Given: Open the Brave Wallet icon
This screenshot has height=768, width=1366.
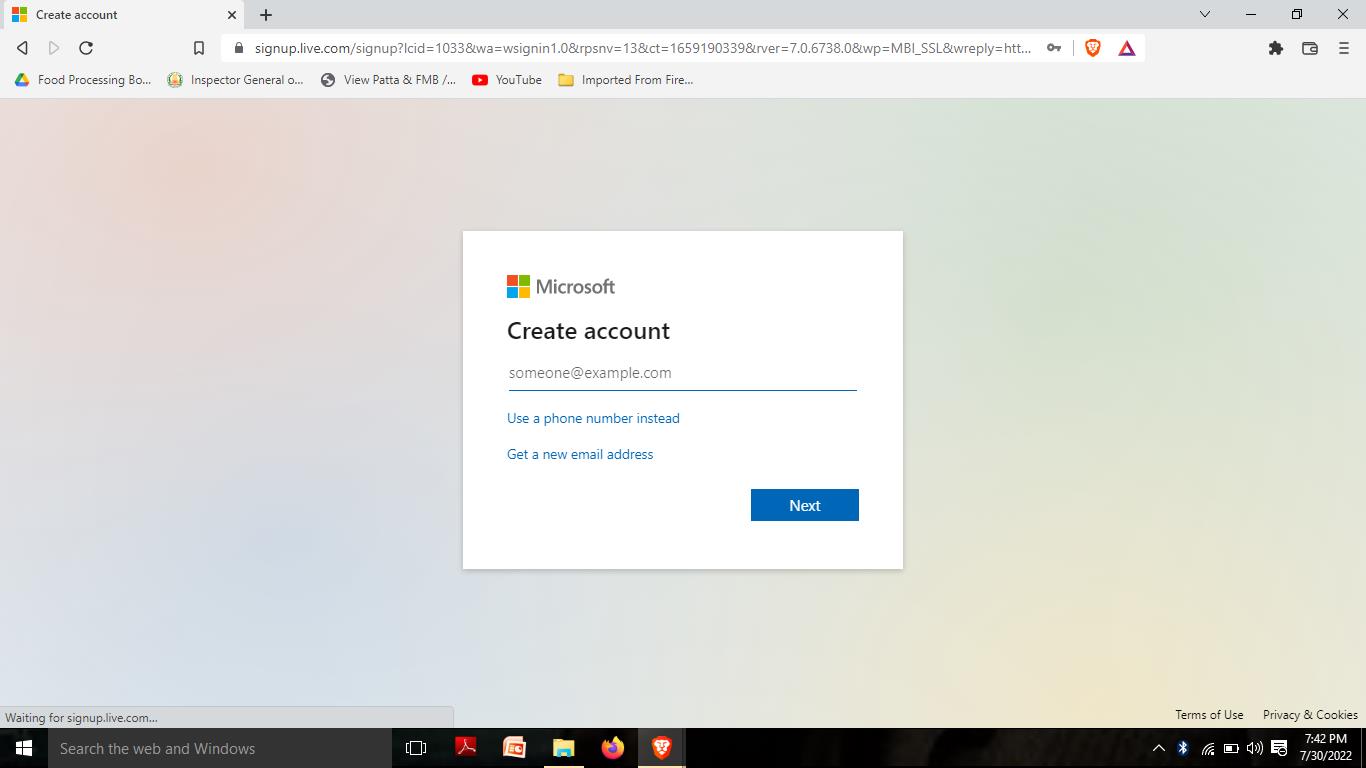Looking at the screenshot, I should pos(1310,48).
